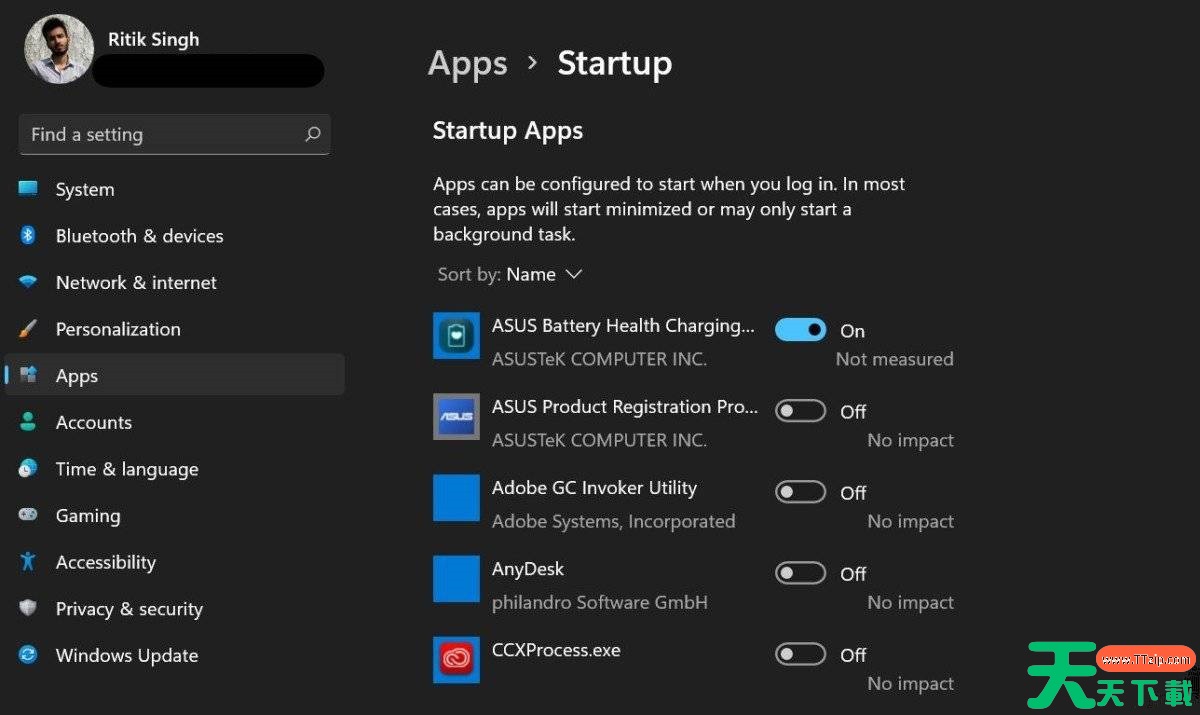
Task: Click the Startup breadcrumb title
Action: point(614,63)
